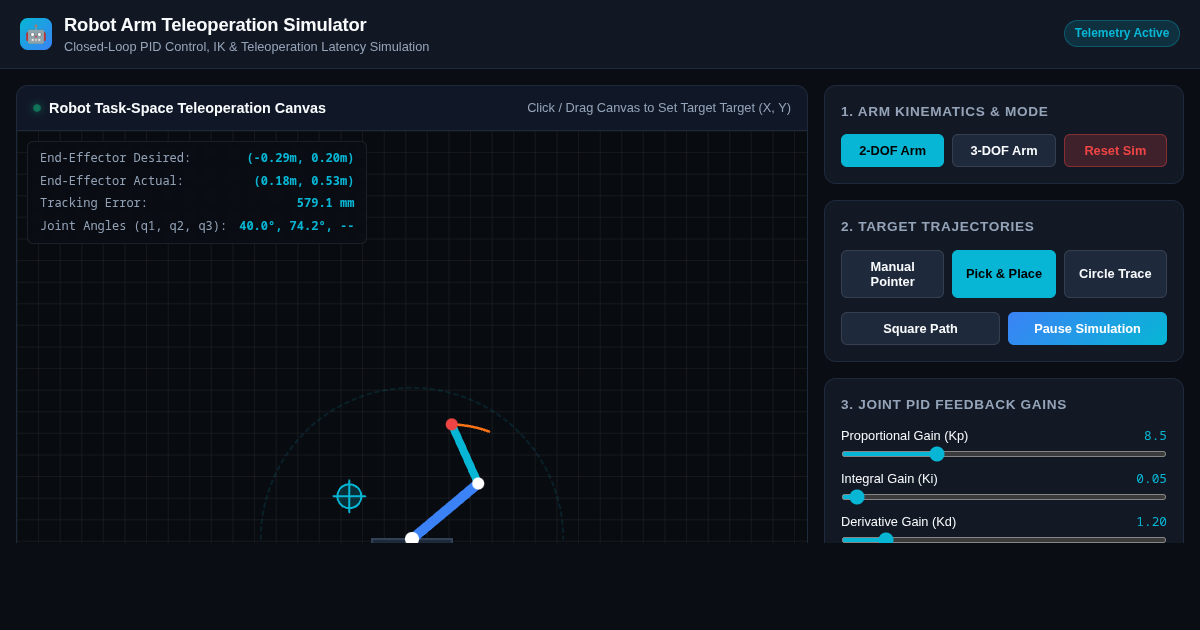1200x630 pixels.
Task: Select the 2-DOF Arm mode
Action: click(892, 150)
